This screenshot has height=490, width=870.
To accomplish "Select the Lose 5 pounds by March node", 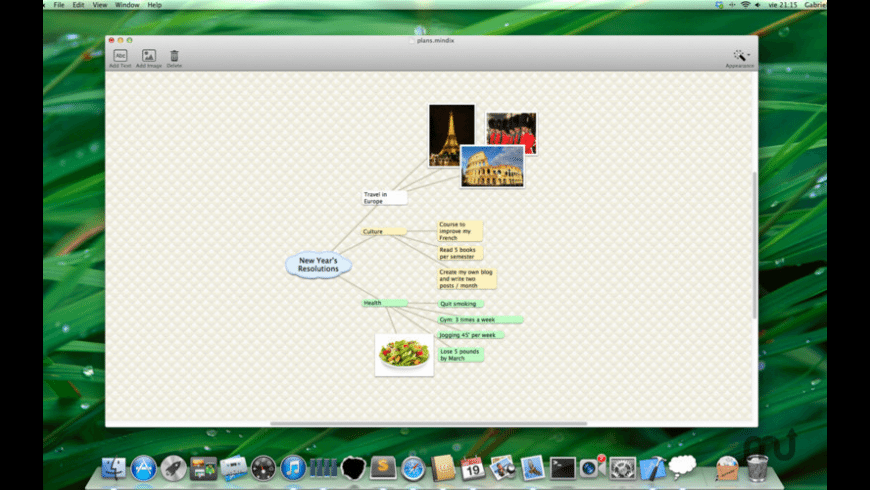I will tap(461, 355).
